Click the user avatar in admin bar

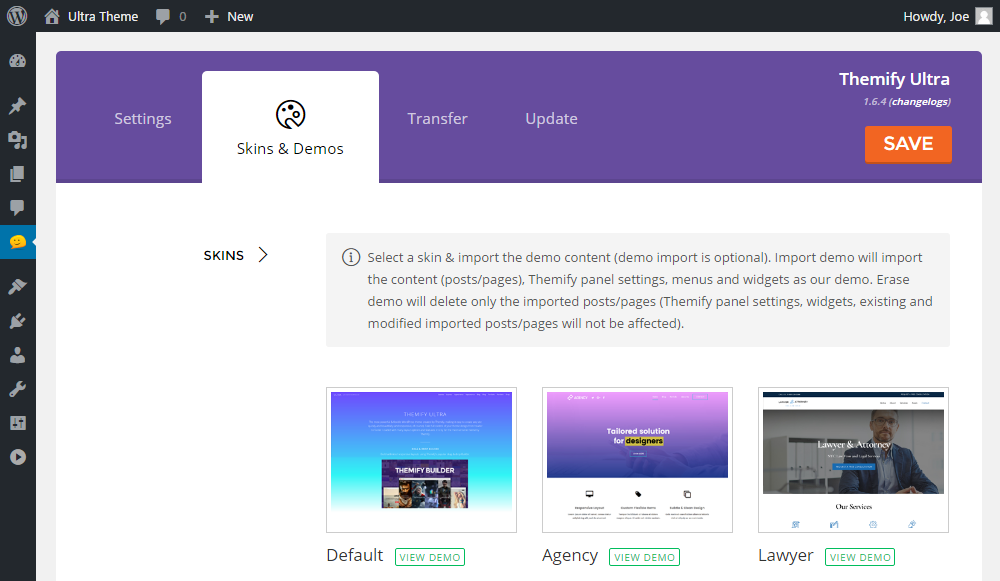984,17
